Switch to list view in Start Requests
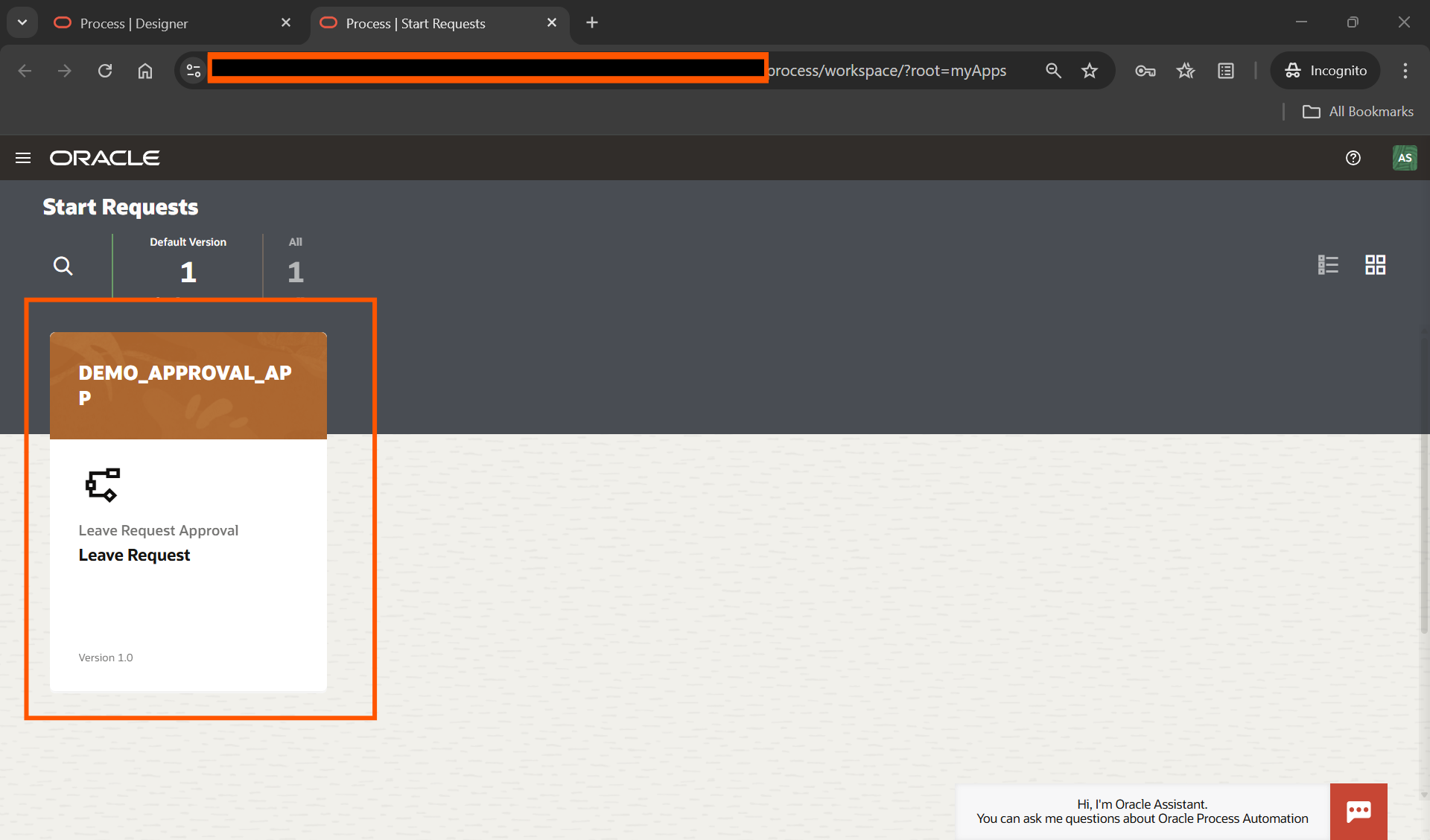 (x=1329, y=264)
